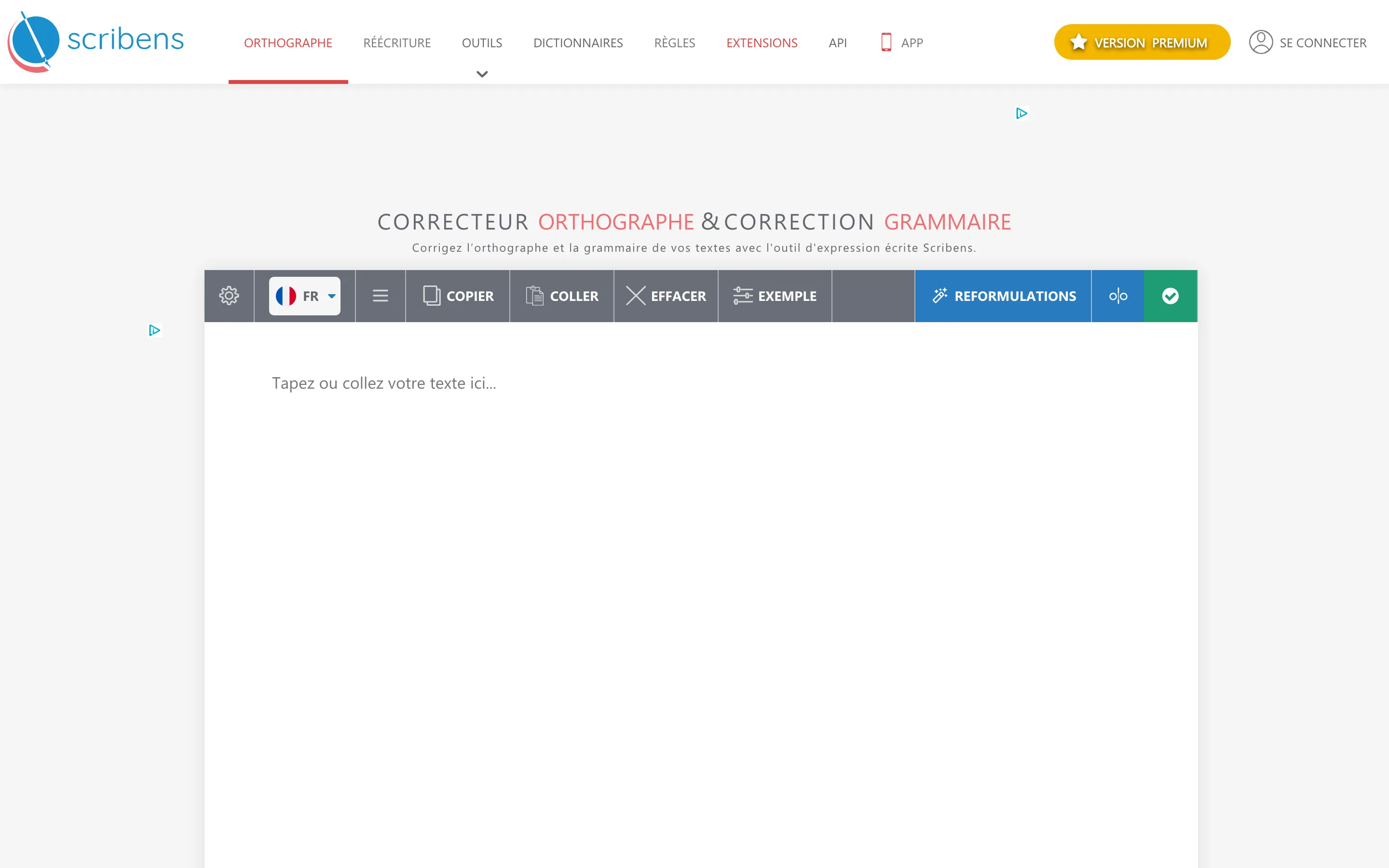Expand the chevron under OUTILS
Image resolution: width=1389 pixels, height=868 pixels.
[482, 74]
